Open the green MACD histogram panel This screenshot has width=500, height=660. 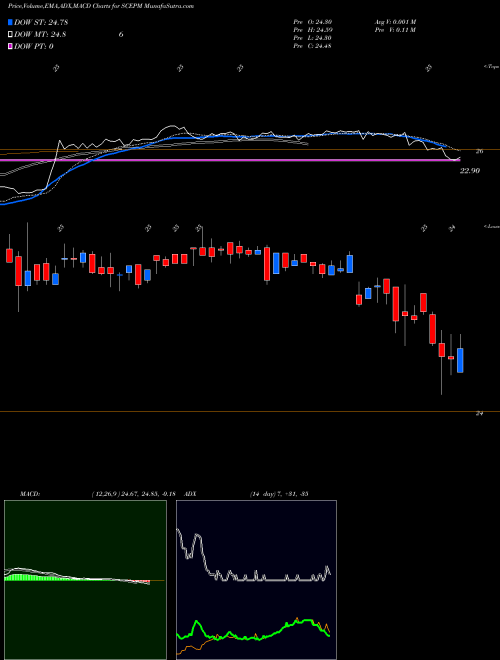click(85, 580)
